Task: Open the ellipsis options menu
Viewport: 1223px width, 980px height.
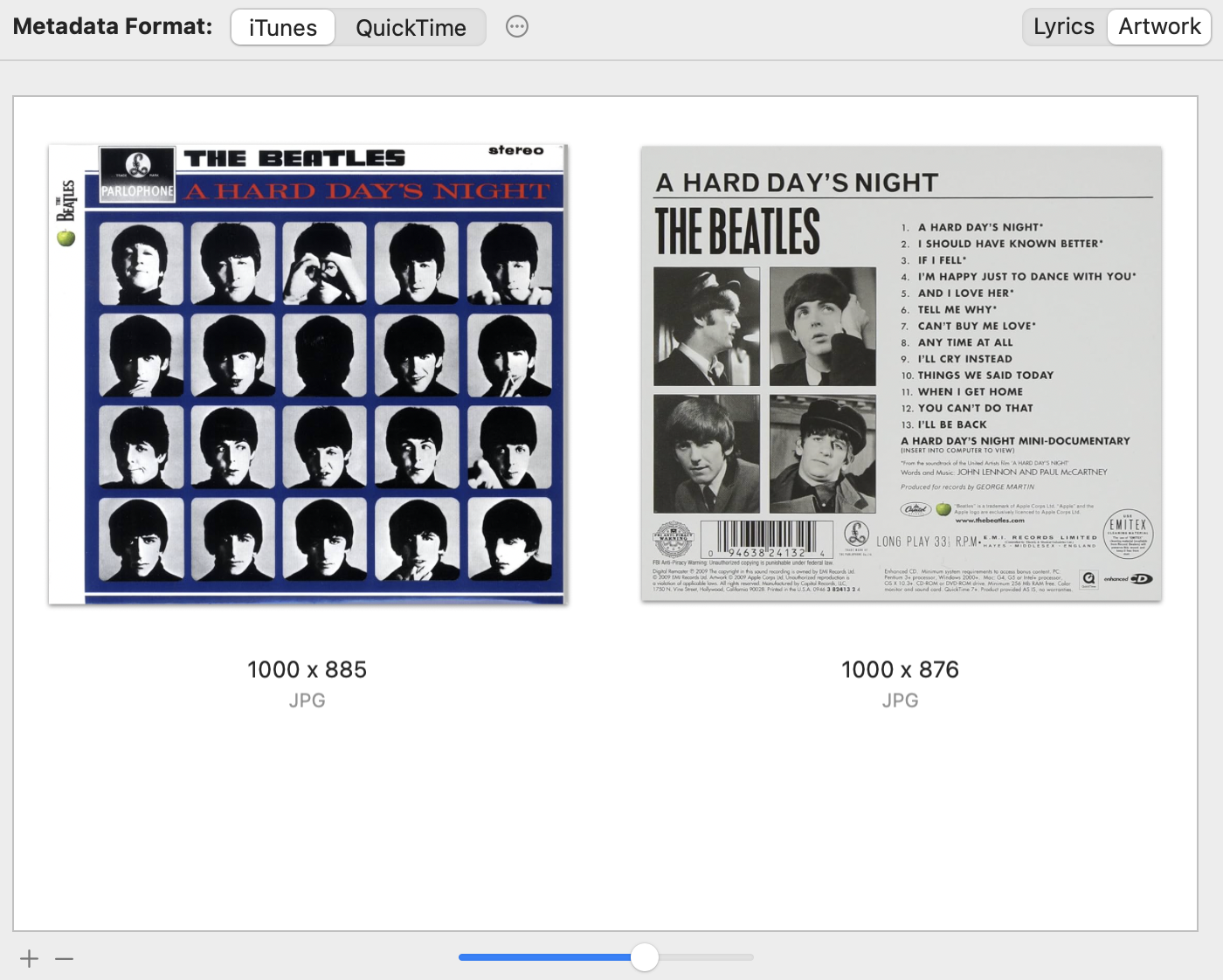Action: pos(517,27)
